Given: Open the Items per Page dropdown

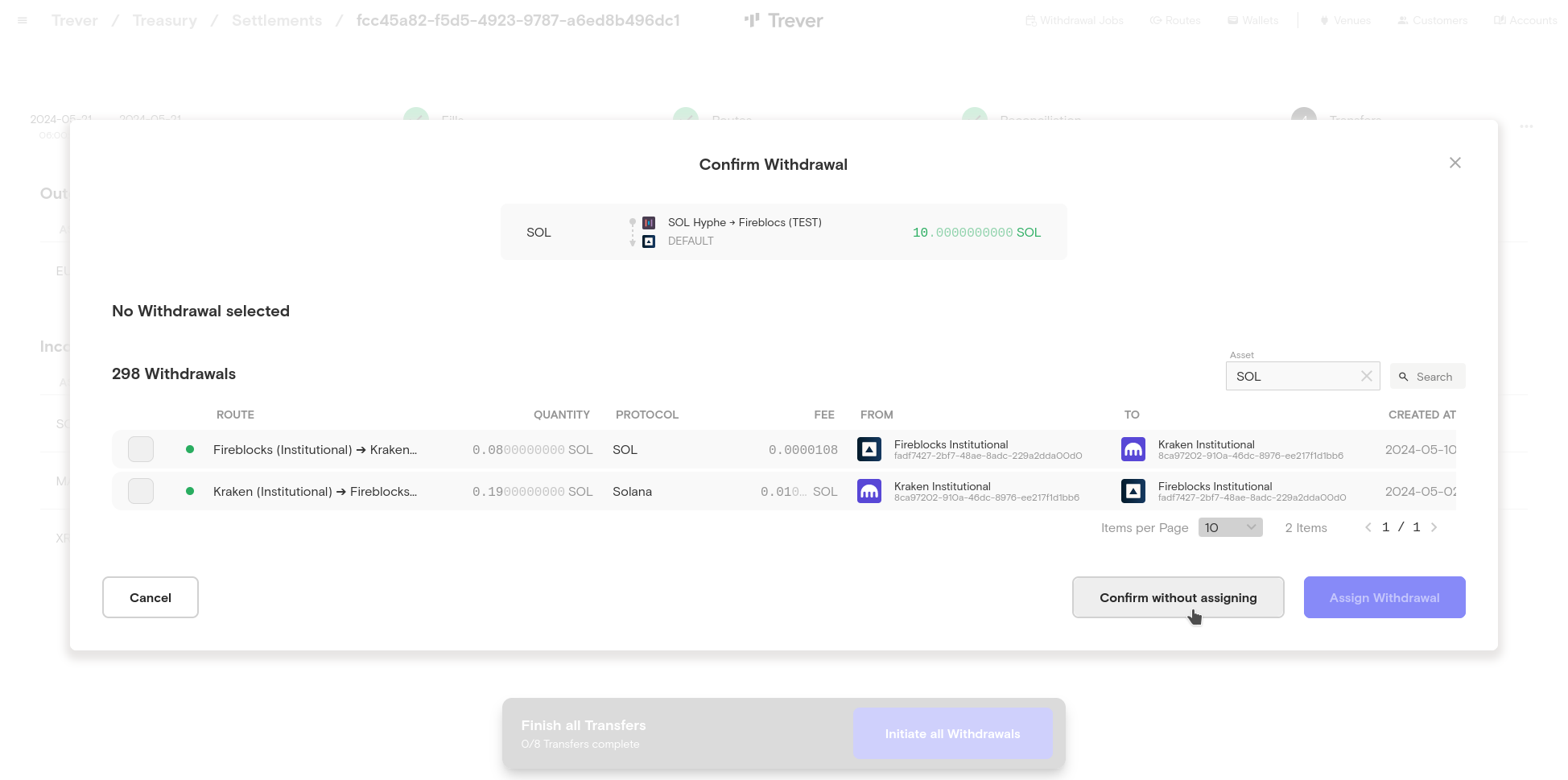Looking at the screenshot, I should coord(1229,527).
